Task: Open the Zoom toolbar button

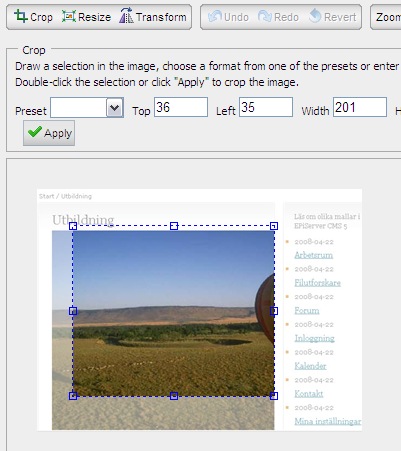Action: point(386,17)
